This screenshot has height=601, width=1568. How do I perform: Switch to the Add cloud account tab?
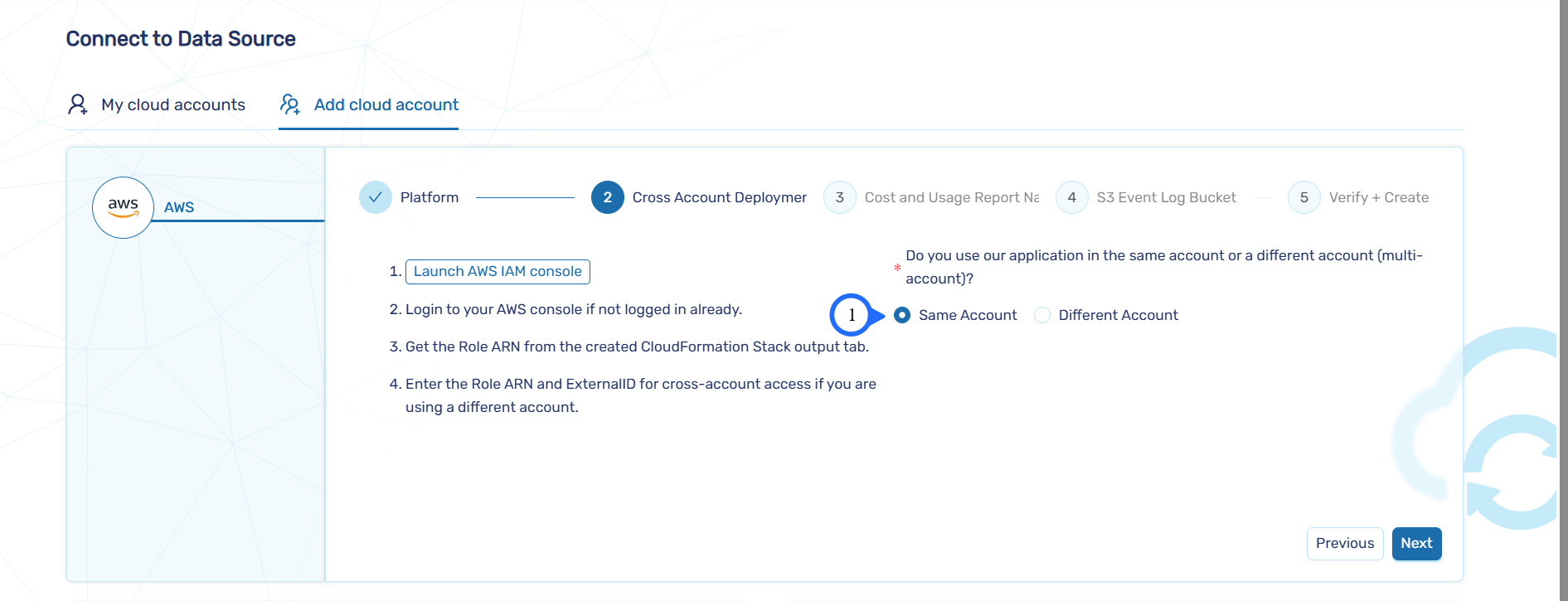(x=386, y=104)
